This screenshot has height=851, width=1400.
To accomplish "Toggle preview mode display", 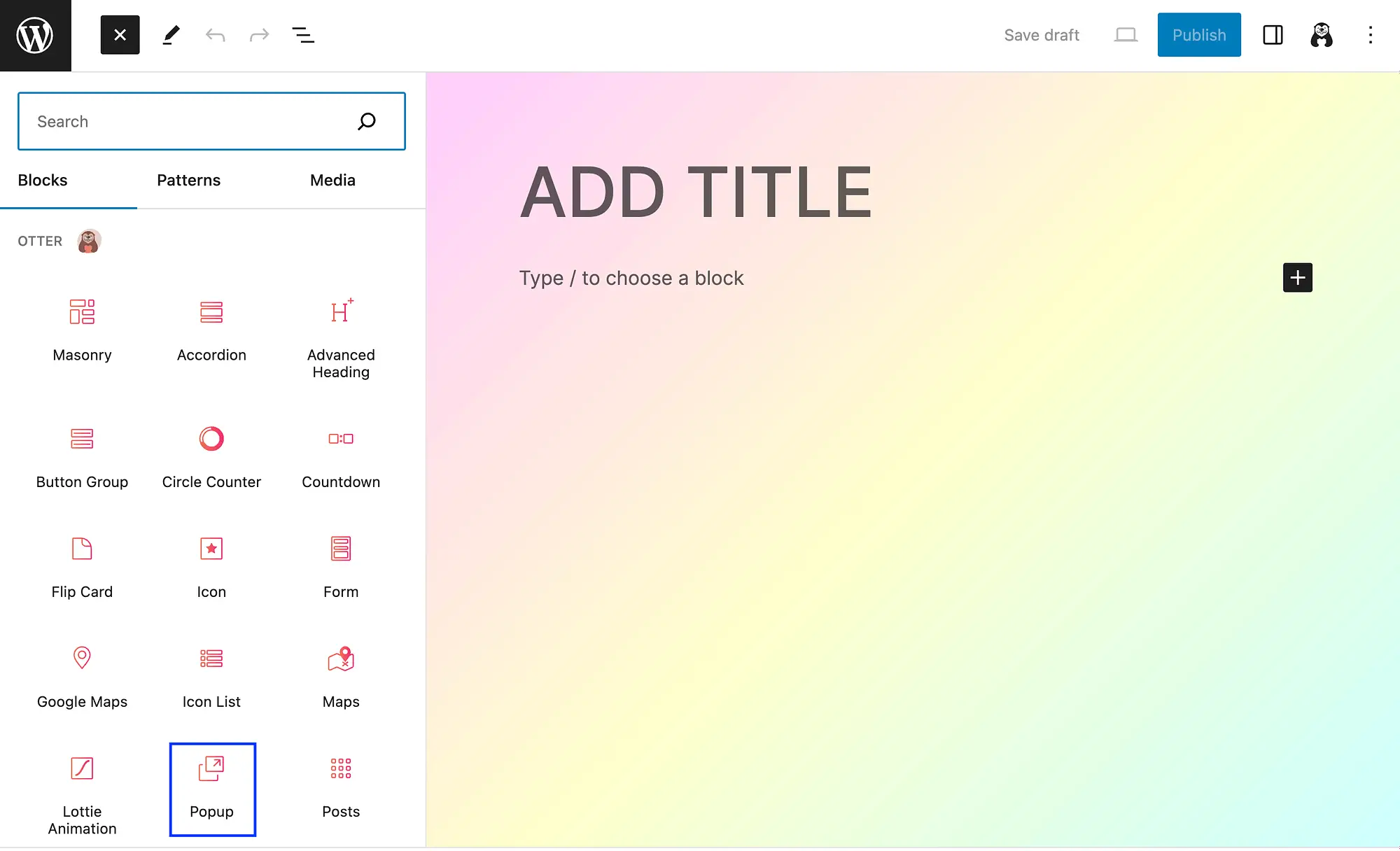I will 1125,35.
